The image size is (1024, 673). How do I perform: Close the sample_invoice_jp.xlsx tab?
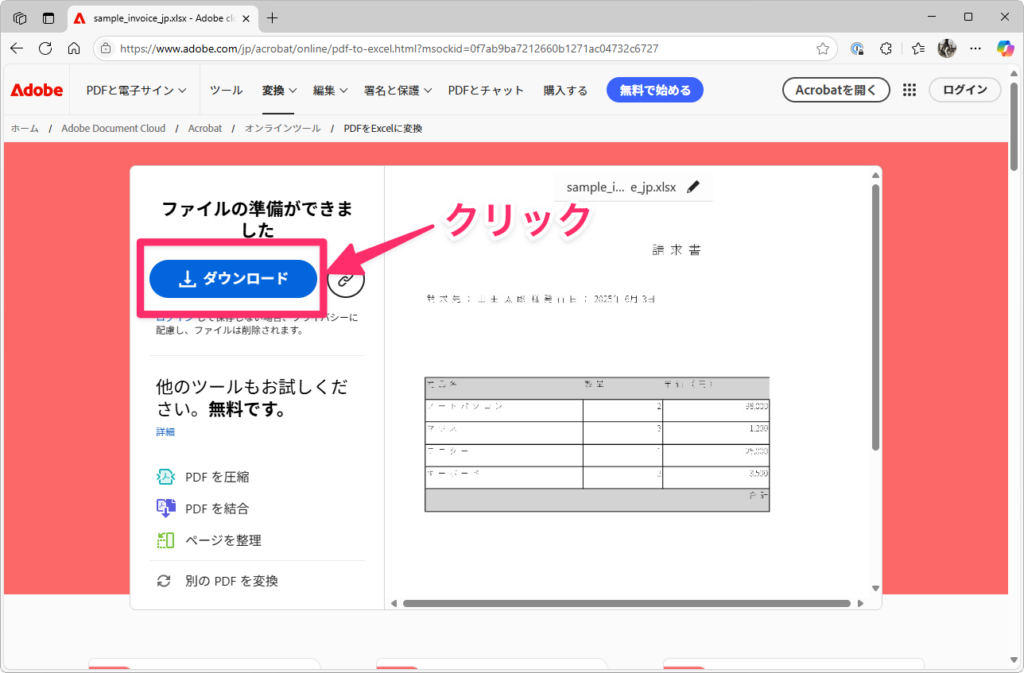coord(246,19)
